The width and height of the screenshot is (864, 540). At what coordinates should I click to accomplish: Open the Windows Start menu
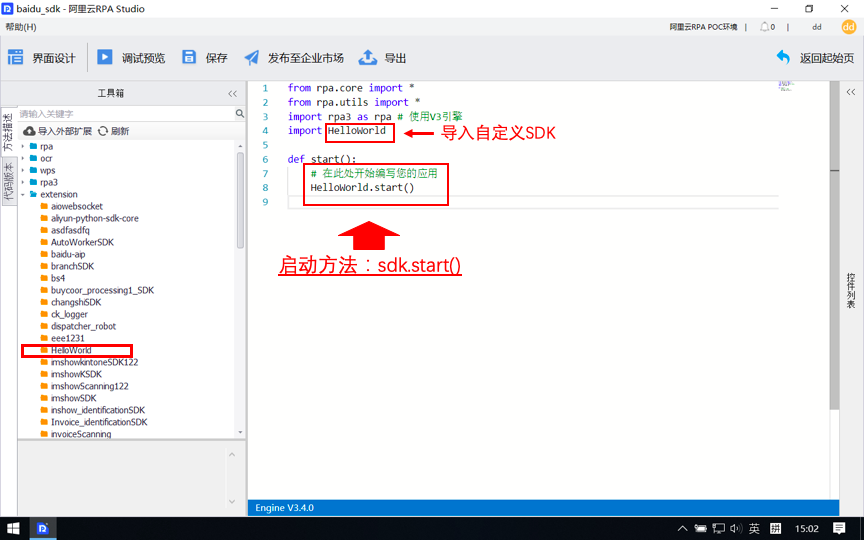[13, 529]
